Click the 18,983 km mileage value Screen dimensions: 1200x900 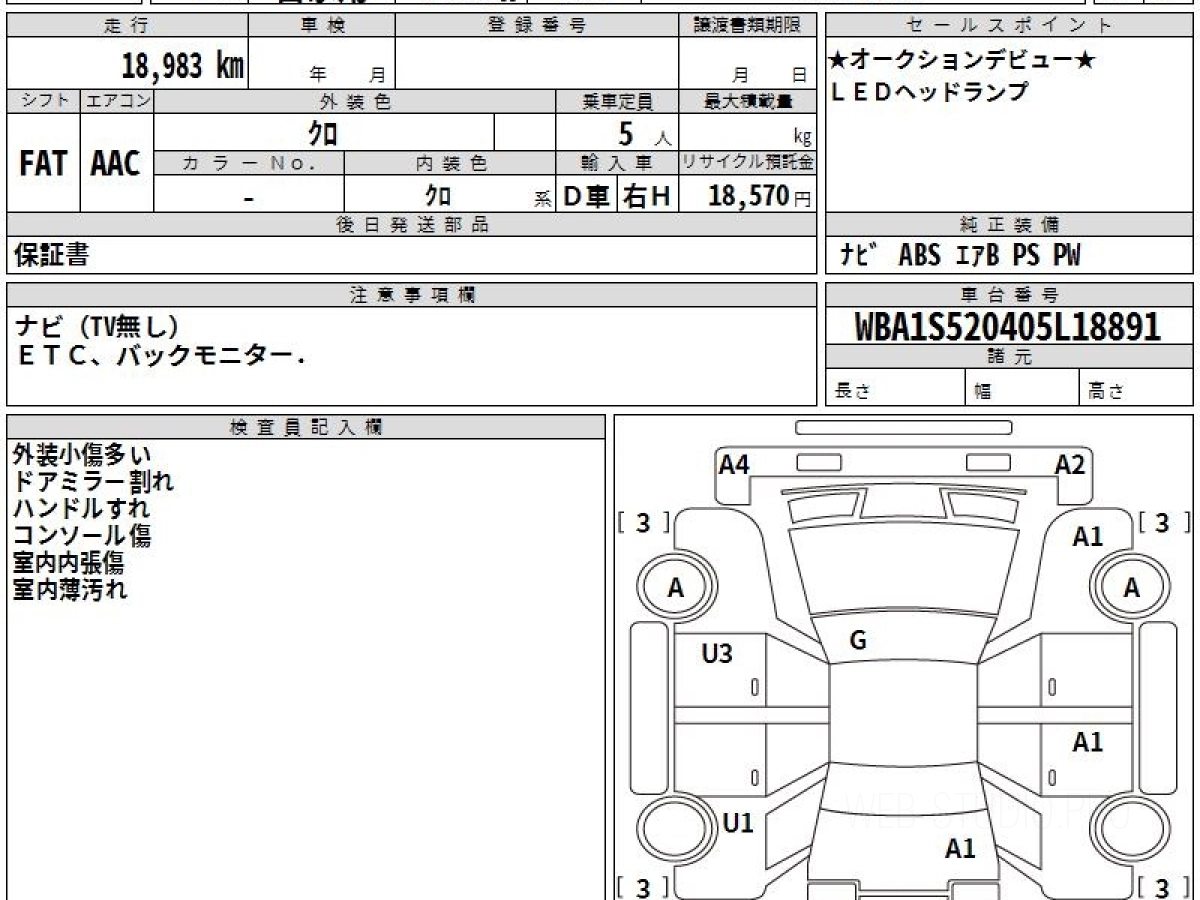[183, 66]
